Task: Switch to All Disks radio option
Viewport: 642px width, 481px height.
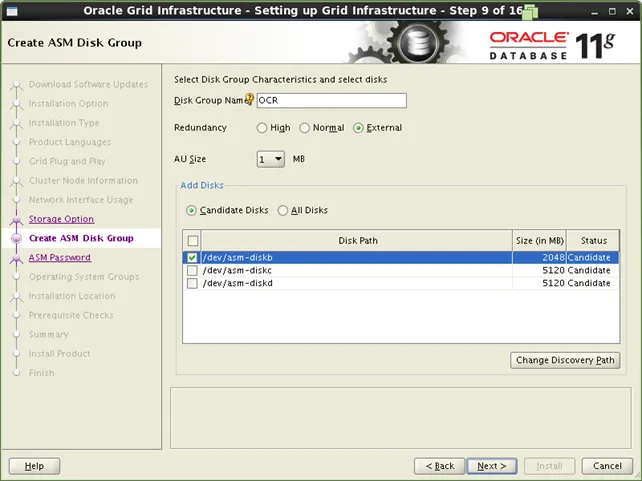Action: click(x=283, y=211)
